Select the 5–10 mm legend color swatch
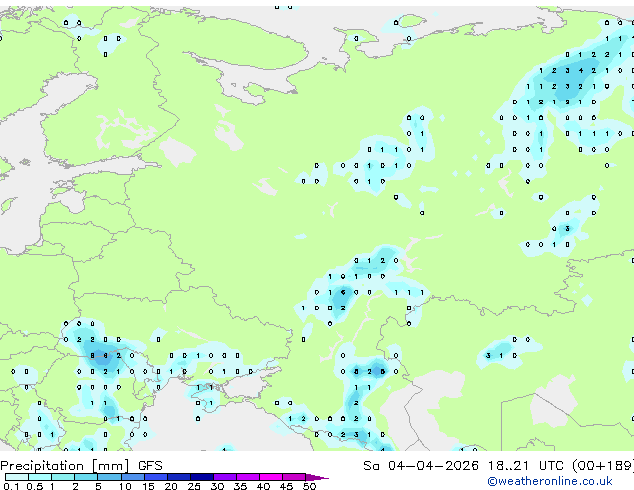The image size is (634, 490). [x=109, y=477]
